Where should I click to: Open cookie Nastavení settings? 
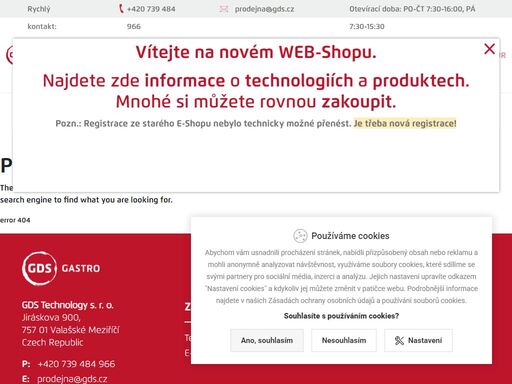pyautogui.click(x=418, y=340)
